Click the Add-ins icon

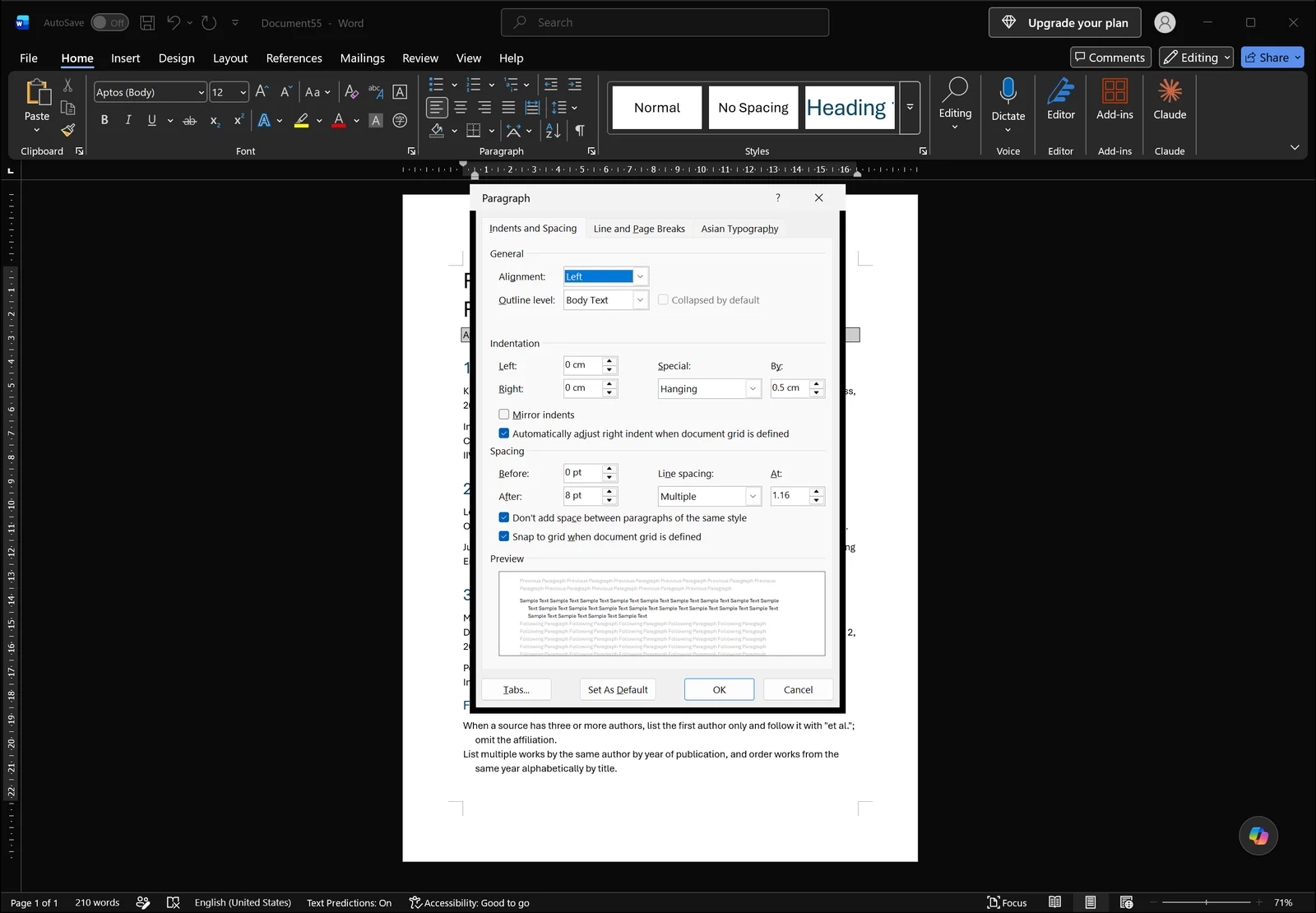pos(1114,99)
